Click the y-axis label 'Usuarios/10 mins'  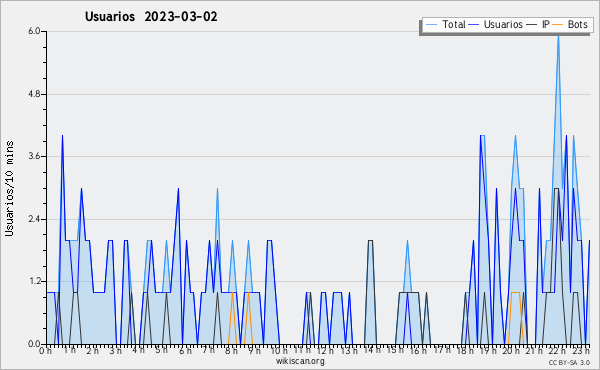point(9,189)
